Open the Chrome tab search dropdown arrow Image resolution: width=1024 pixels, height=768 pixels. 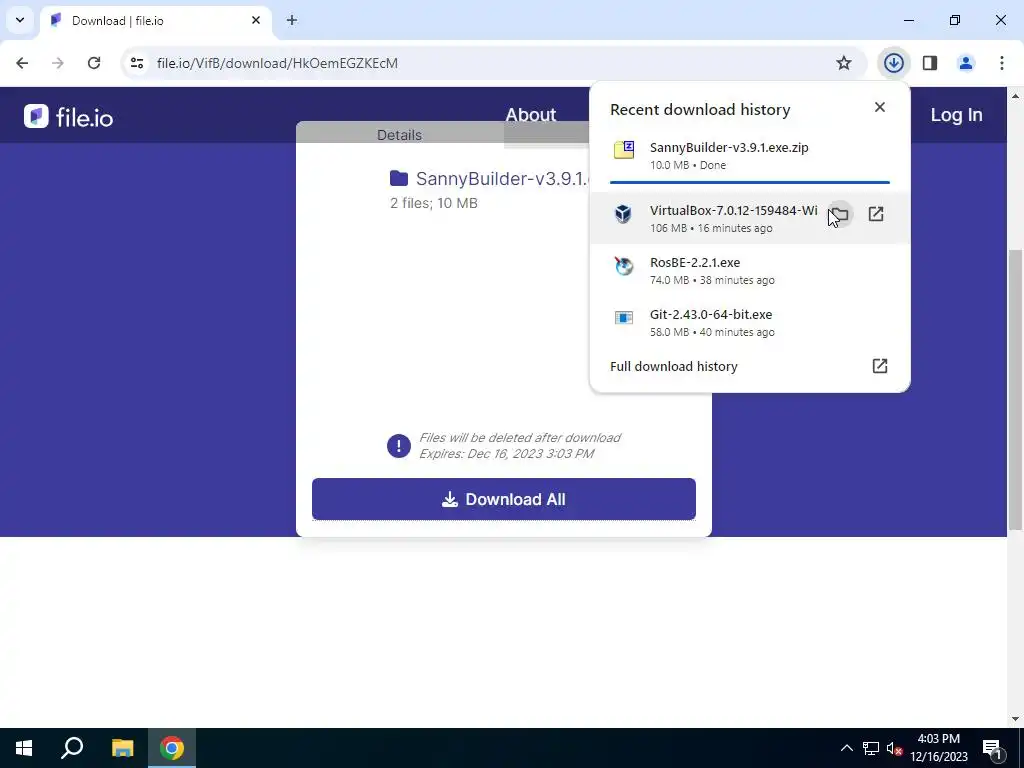coord(20,20)
